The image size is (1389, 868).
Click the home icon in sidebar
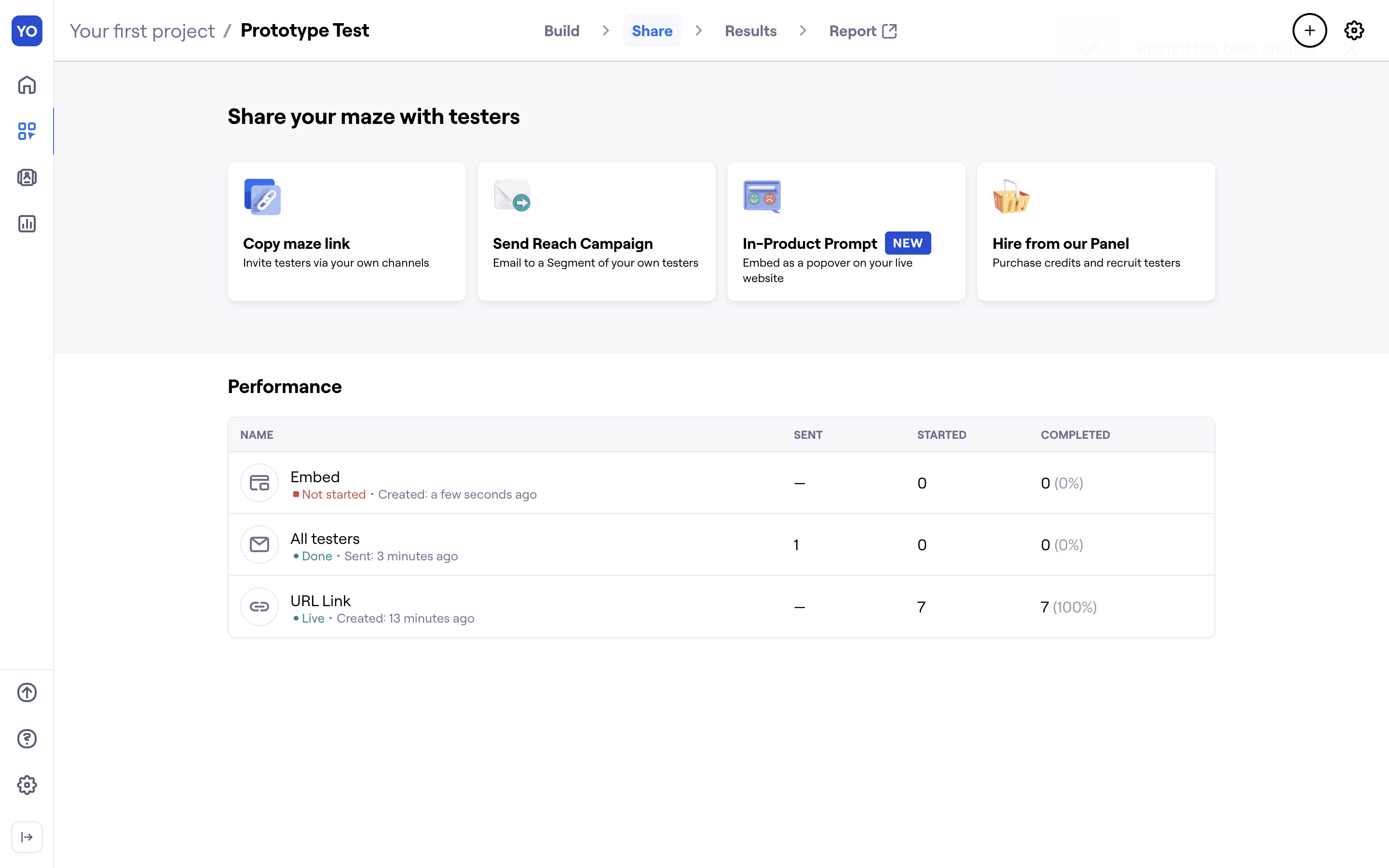click(x=27, y=85)
